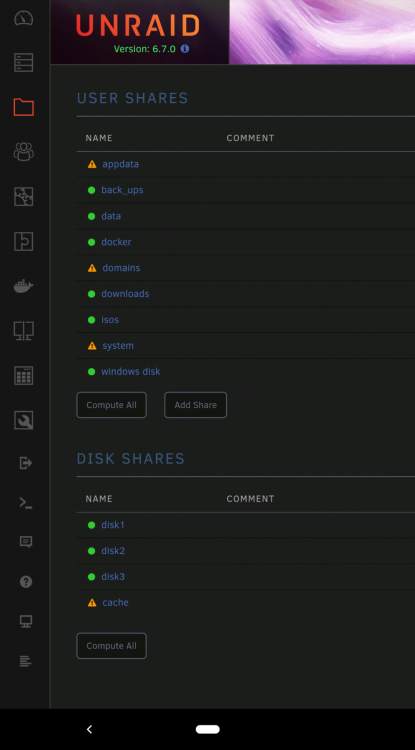Click the green status dot for disk1
Viewport: 415px width, 750px height.
(x=92, y=525)
